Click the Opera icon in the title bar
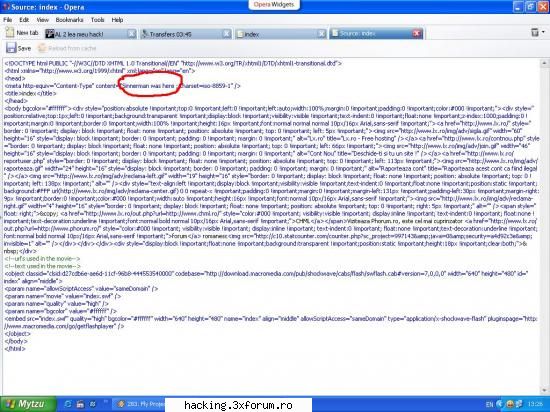The height and width of the screenshot is (412, 550). pos(5,7)
